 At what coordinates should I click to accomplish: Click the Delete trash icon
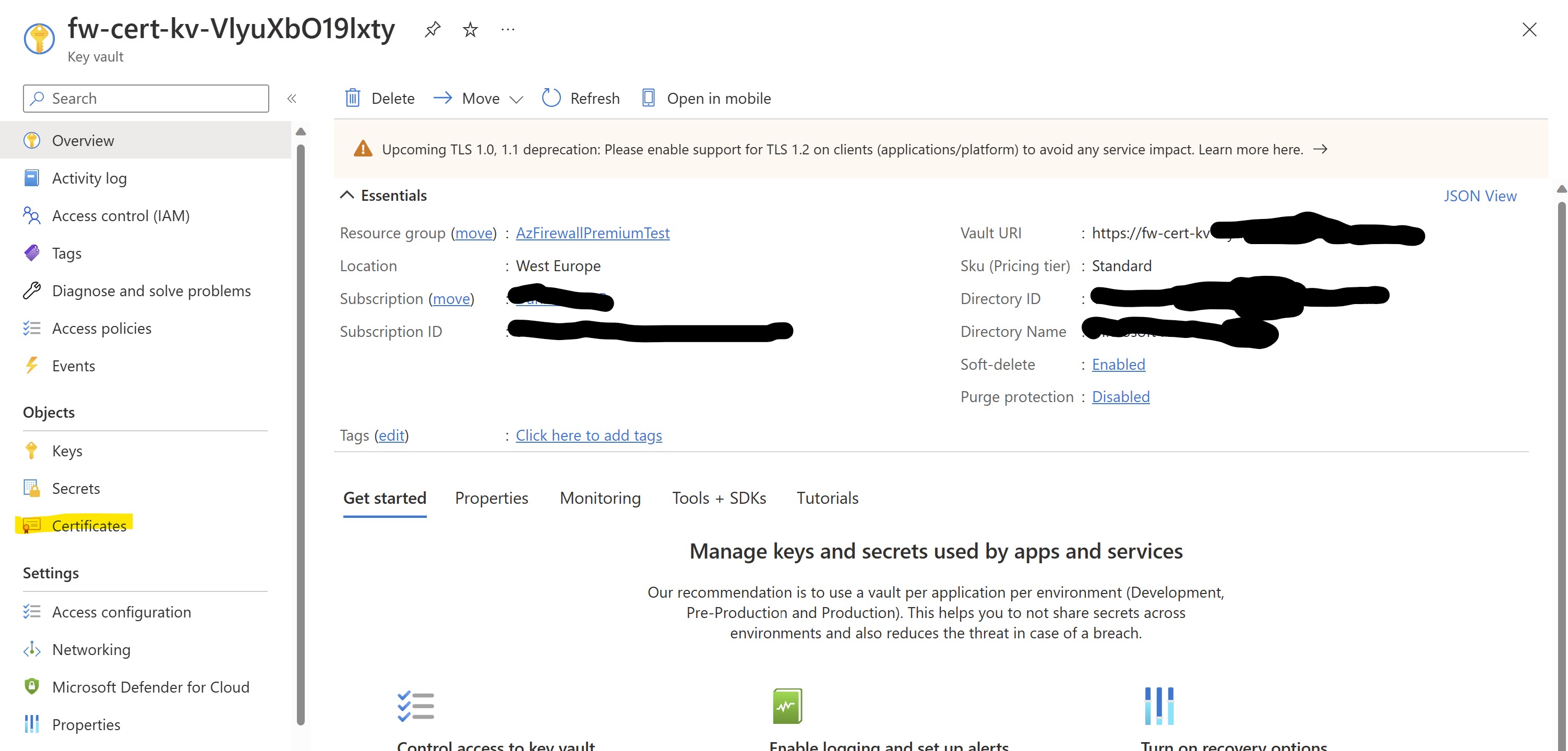click(353, 98)
